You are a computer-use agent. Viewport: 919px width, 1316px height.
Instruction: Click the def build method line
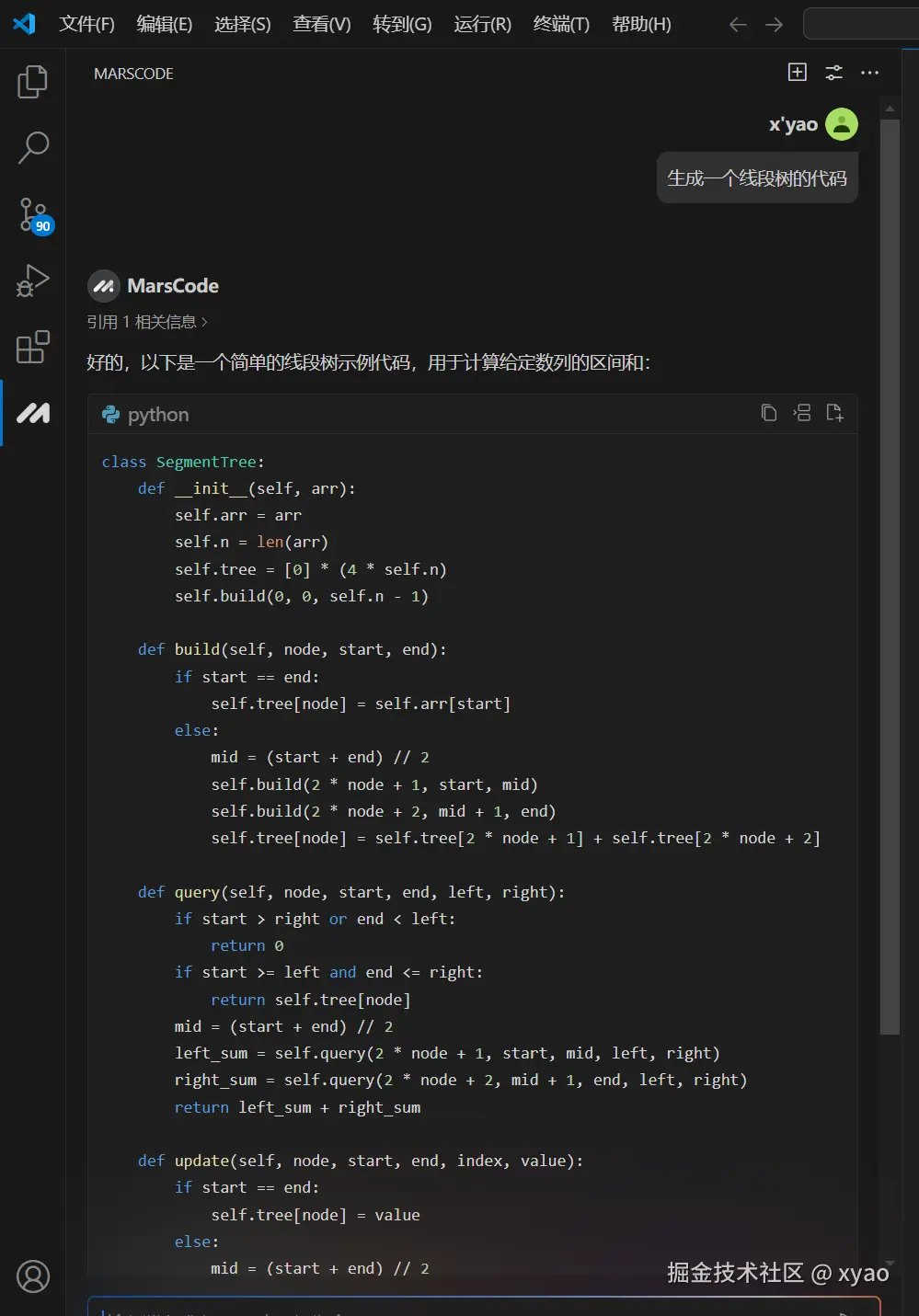(x=293, y=649)
